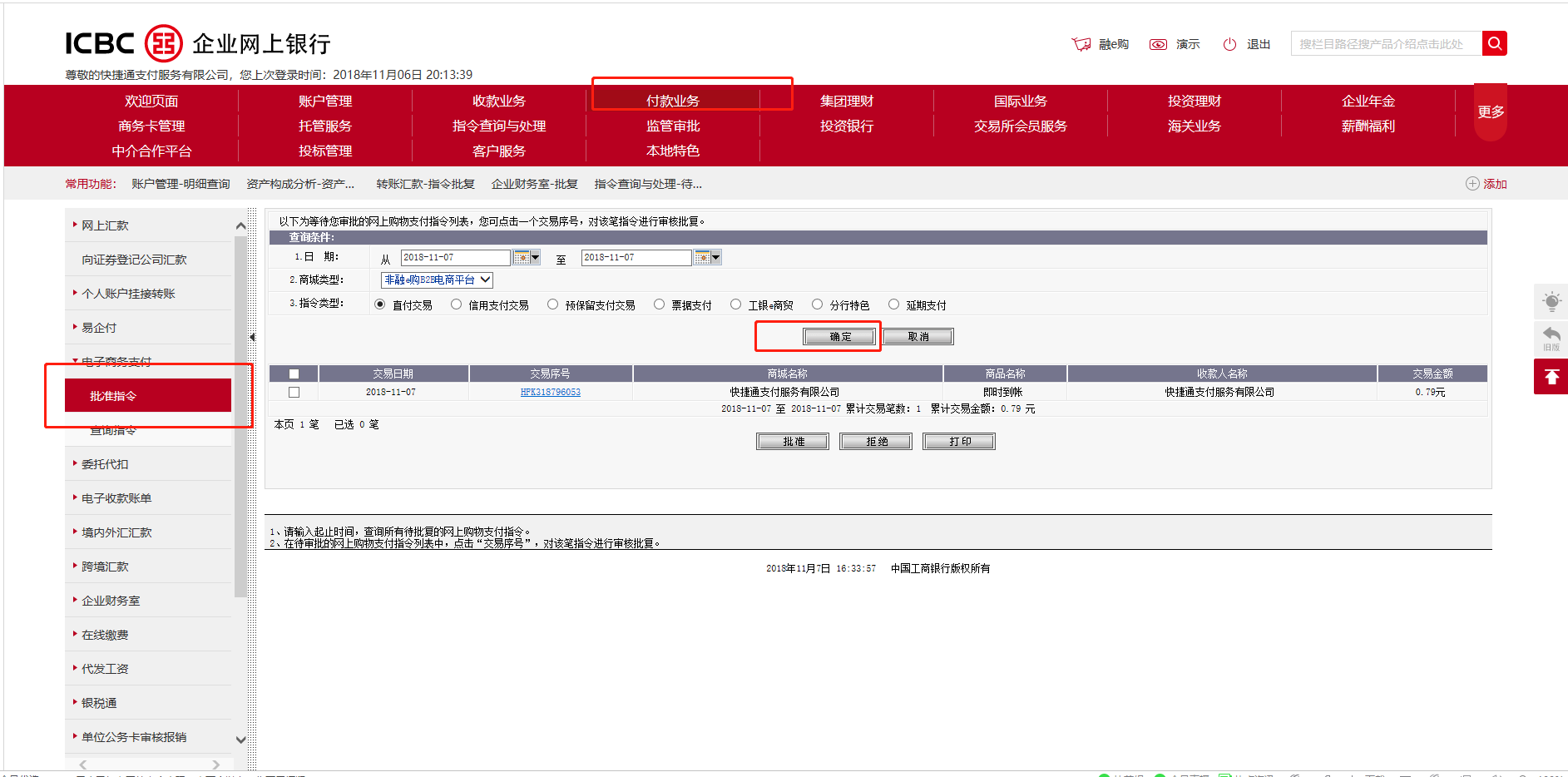
Task: Open end date dropdown arrow beside calendar
Action: point(715,258)
